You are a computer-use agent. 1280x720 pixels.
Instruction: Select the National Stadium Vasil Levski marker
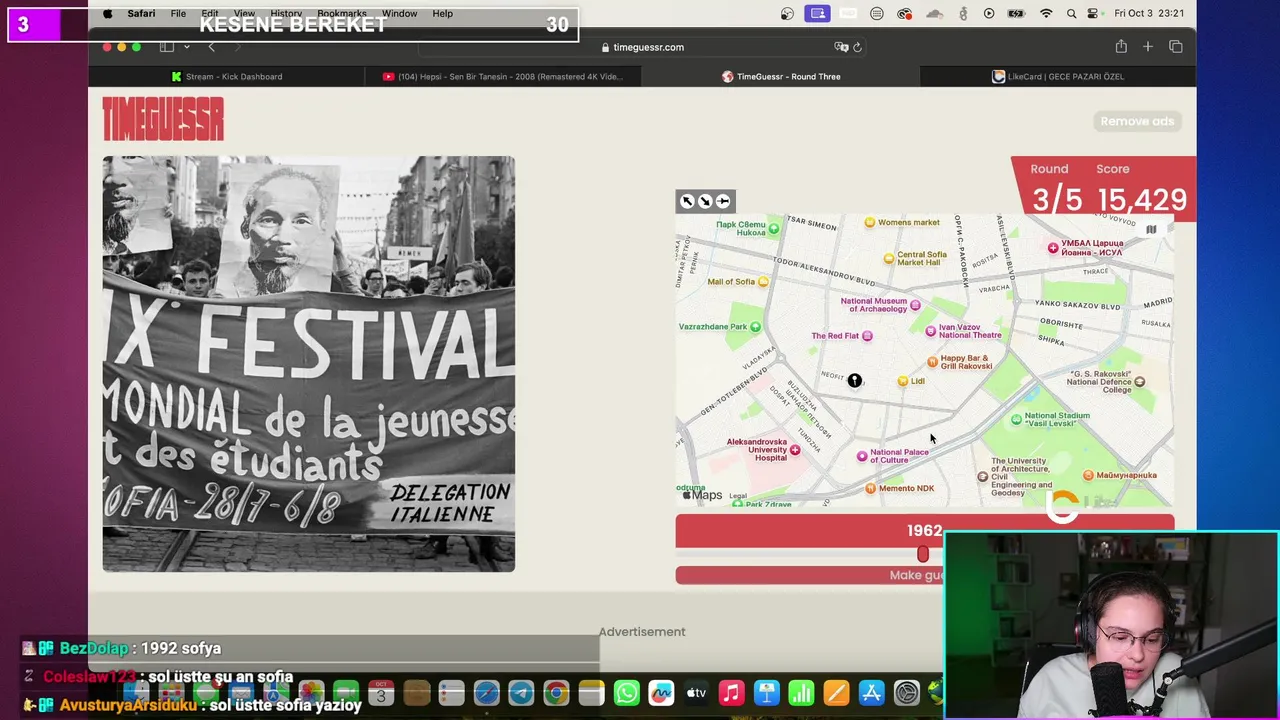pos(1017,420)
